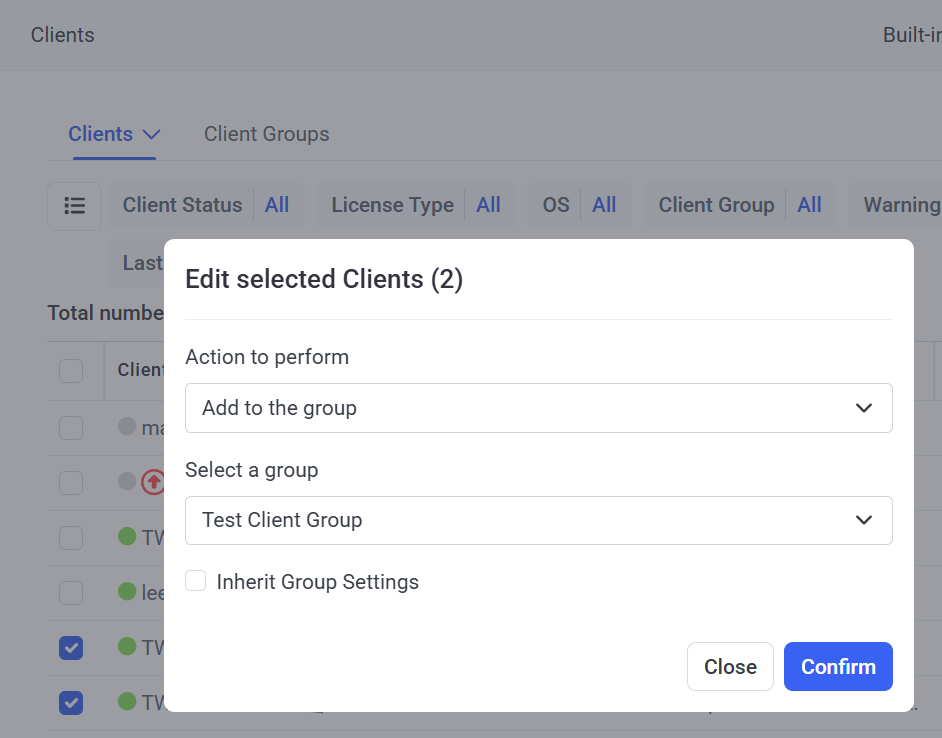Open the Client Status filter dropdown
Screen dimensions: 942x738
pyautogui.click(x=205, y=205)
